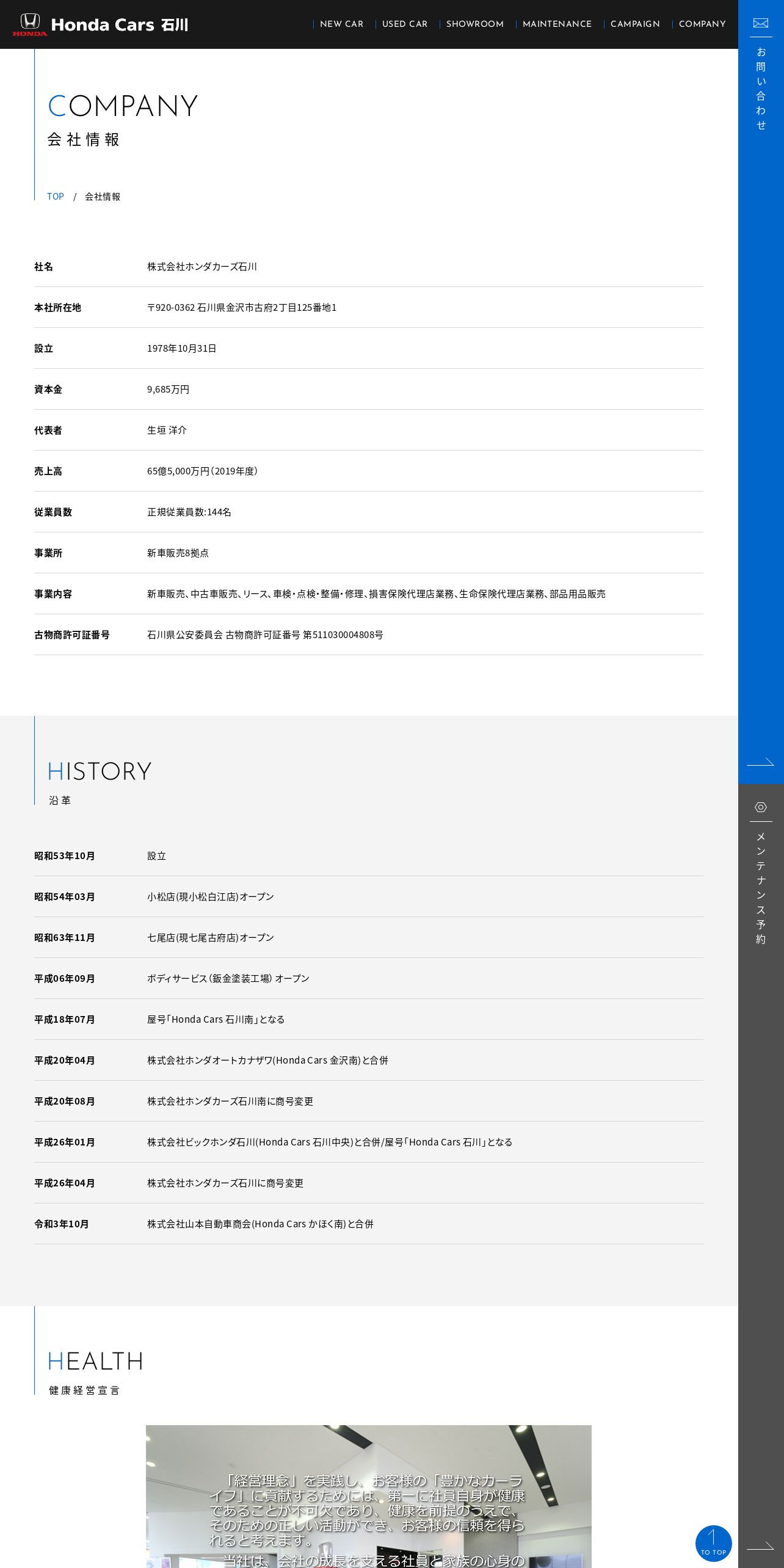784x1568 pixels.
Task: Click the Honda Cars 石川 site title
Action: click(120, 25)
